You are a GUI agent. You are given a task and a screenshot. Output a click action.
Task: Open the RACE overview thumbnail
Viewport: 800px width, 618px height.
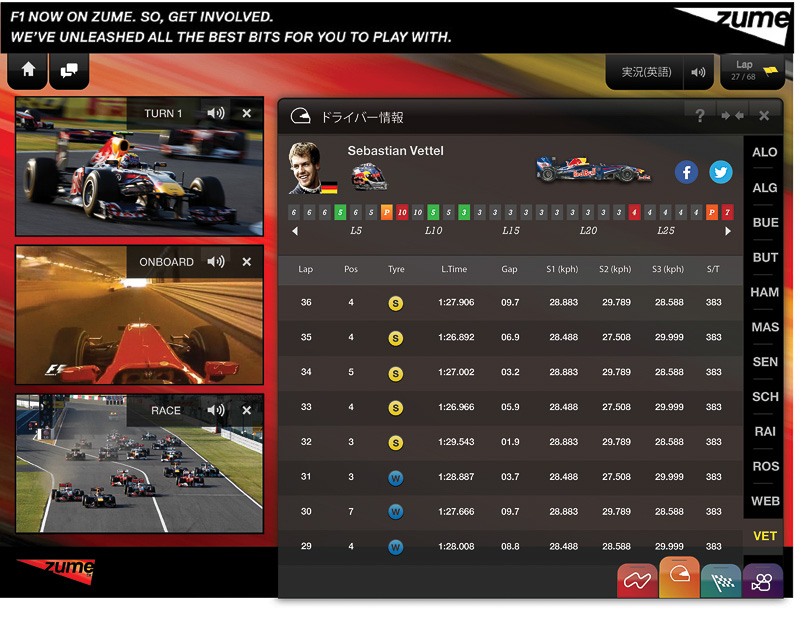(x=139, y=463)
